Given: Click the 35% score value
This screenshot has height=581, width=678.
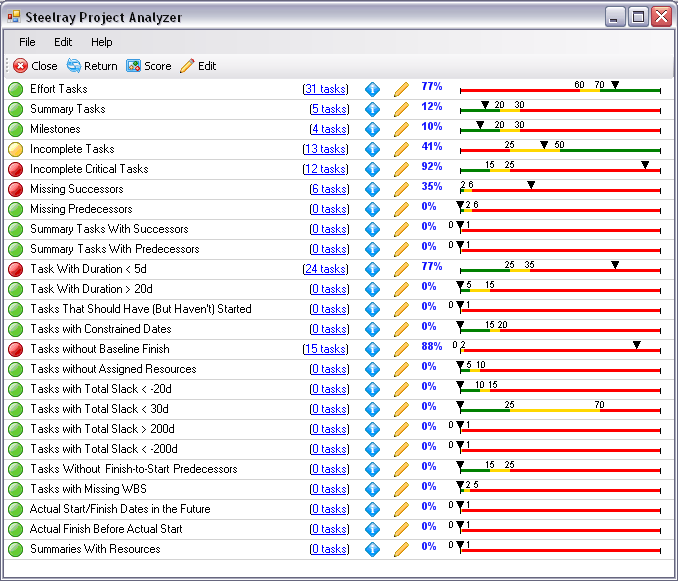Looking at the screenshot, I should tap(432, 186).
